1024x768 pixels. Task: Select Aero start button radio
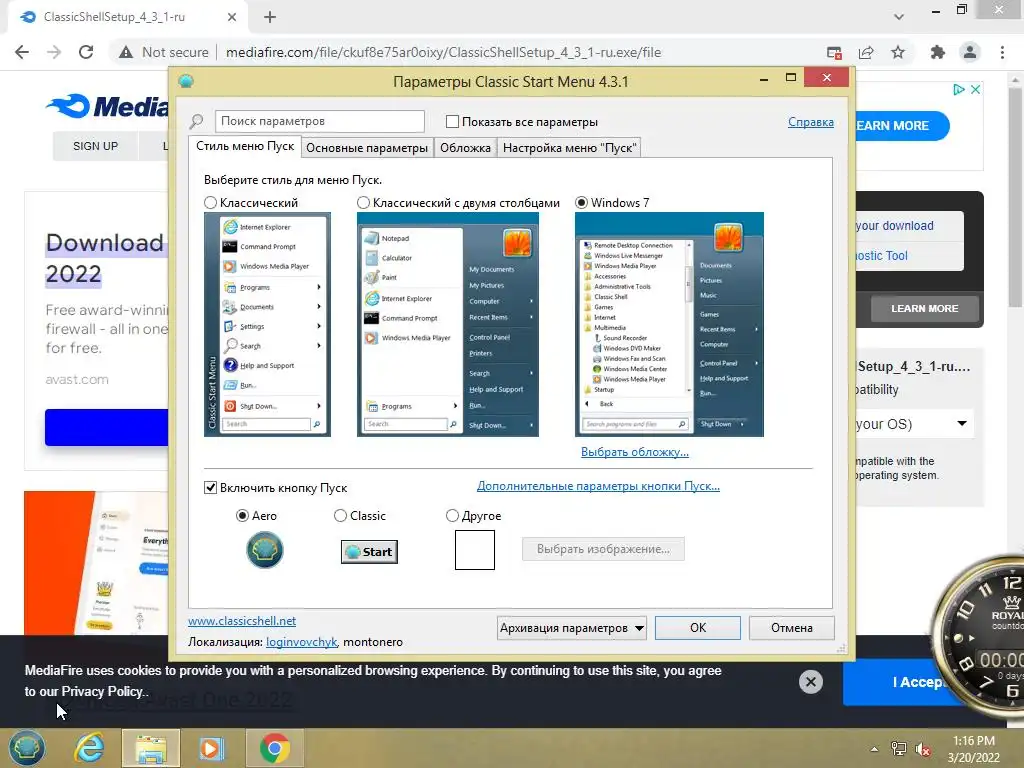click(242, 516)
